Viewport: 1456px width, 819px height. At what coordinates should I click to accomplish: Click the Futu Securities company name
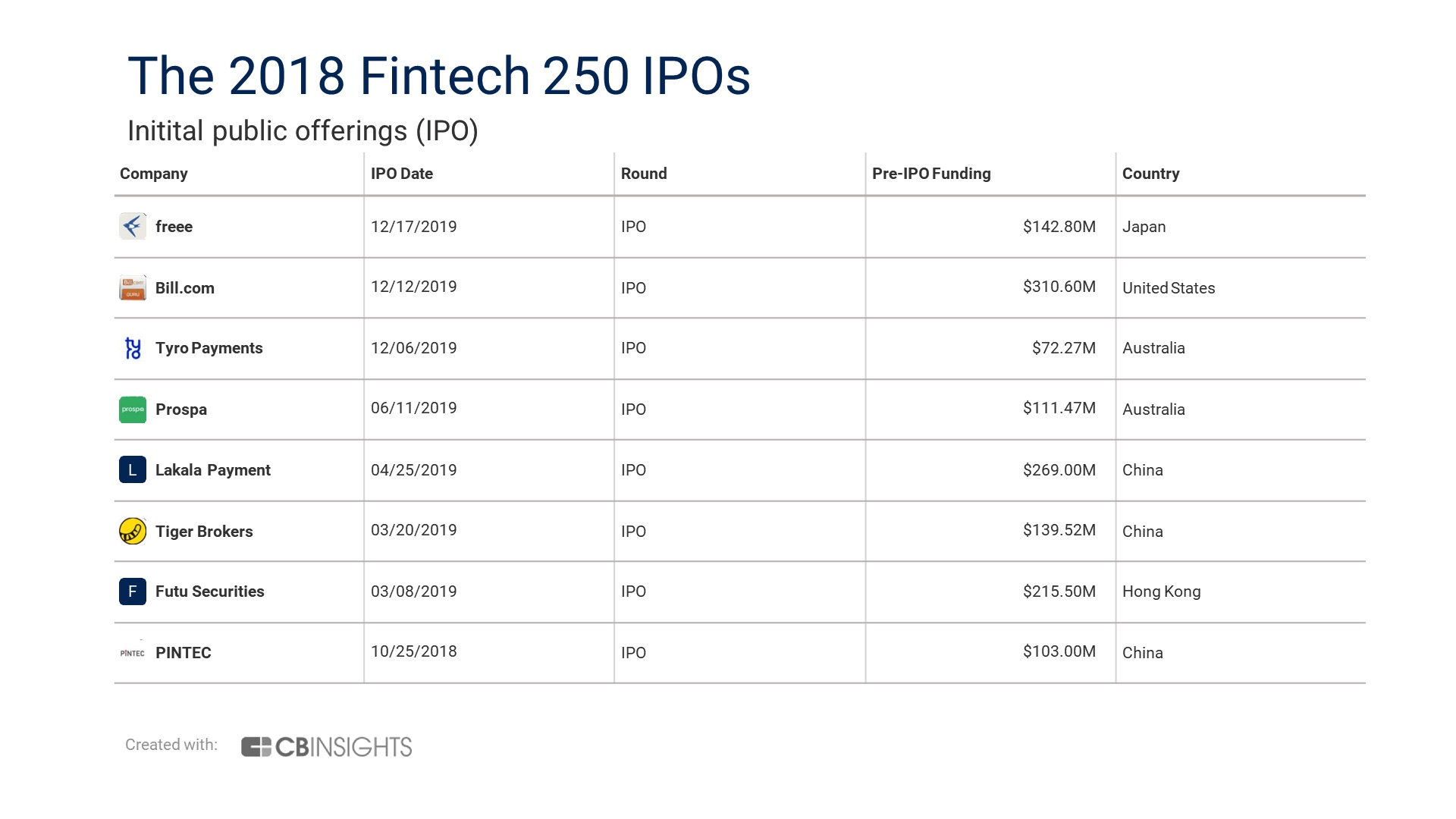[210, 591]
